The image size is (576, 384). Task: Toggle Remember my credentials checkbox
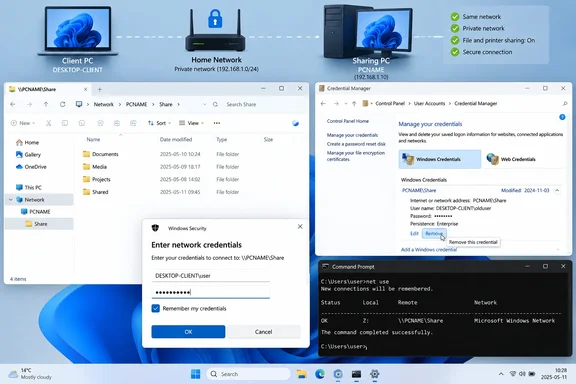[156, 308]
